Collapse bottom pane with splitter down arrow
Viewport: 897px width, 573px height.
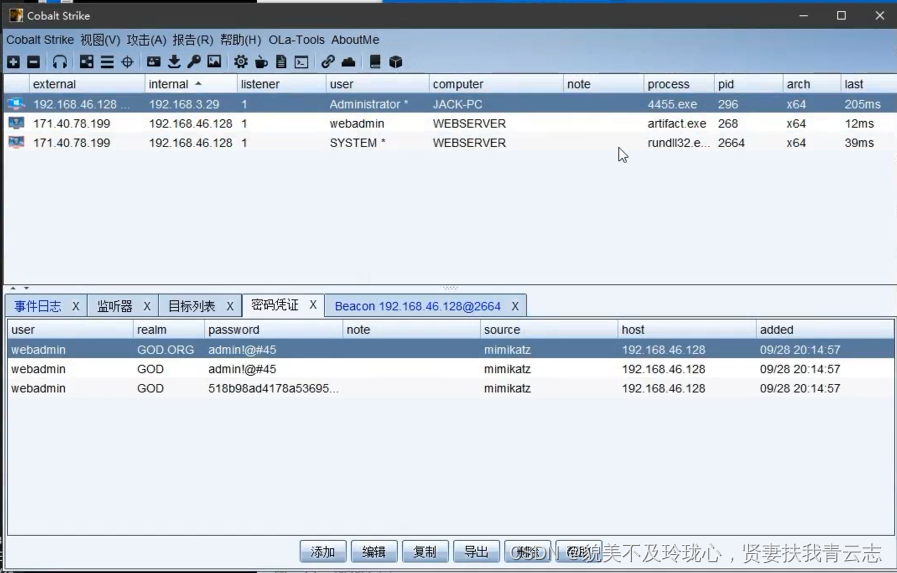click(26, 288)
